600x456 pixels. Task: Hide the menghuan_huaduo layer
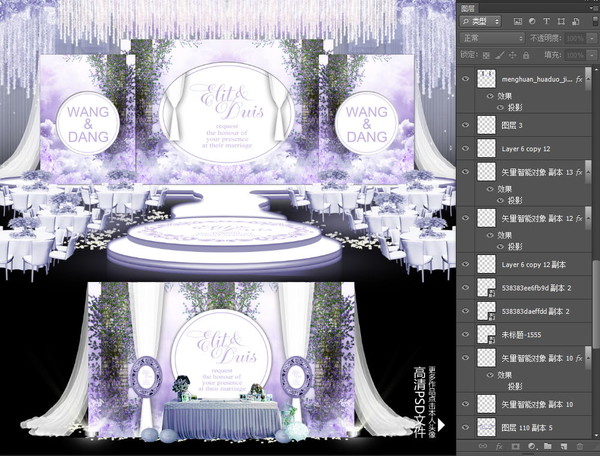coord(466,79)
